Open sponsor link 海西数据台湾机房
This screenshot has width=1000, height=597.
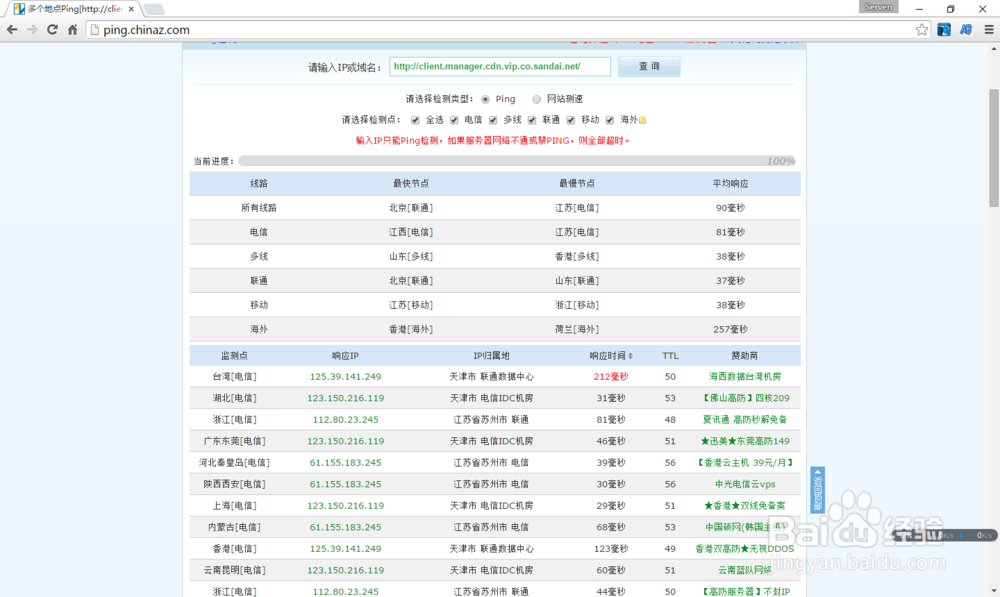point(745,376)
